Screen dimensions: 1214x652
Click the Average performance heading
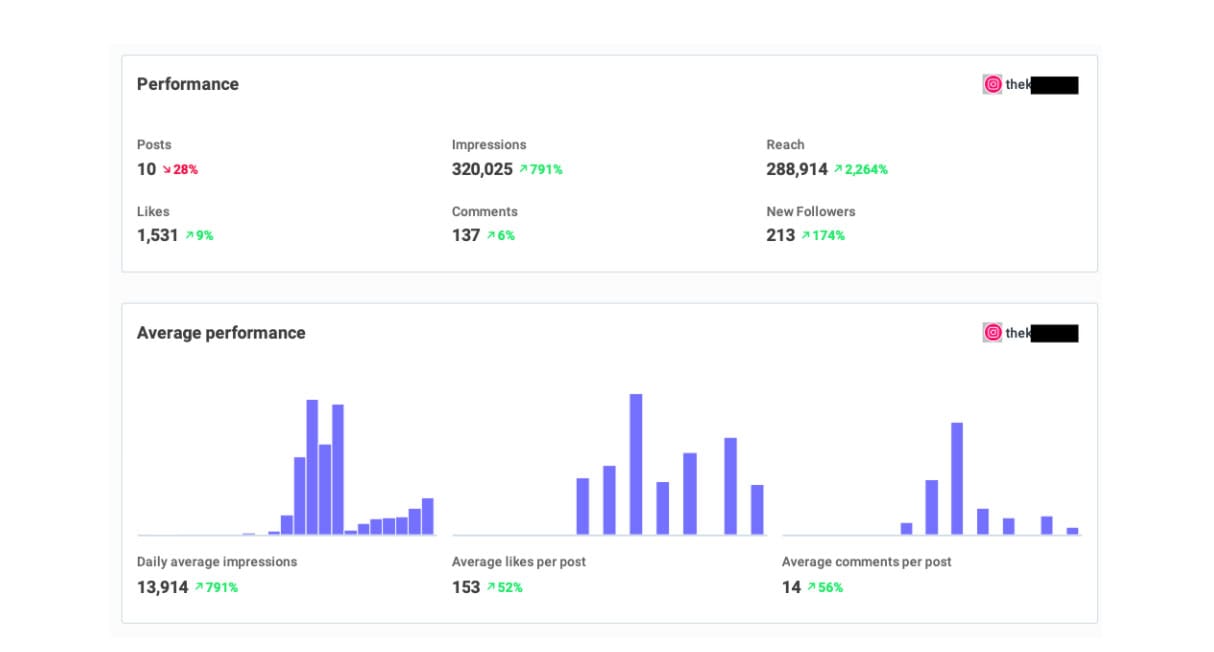pyautogui.click(x=221, y=332)
